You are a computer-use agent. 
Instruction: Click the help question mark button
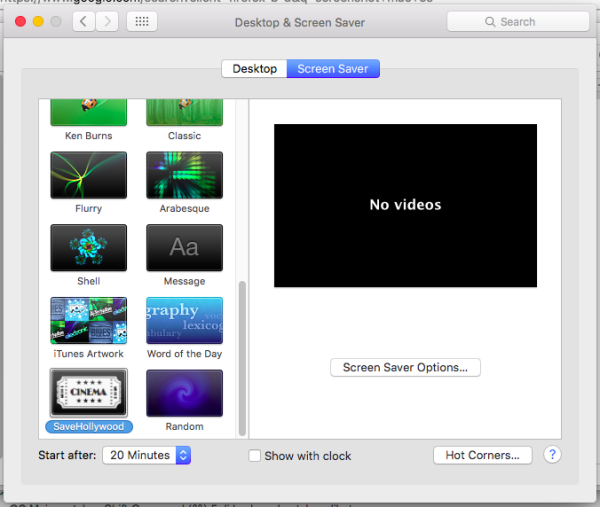(552, 455)
